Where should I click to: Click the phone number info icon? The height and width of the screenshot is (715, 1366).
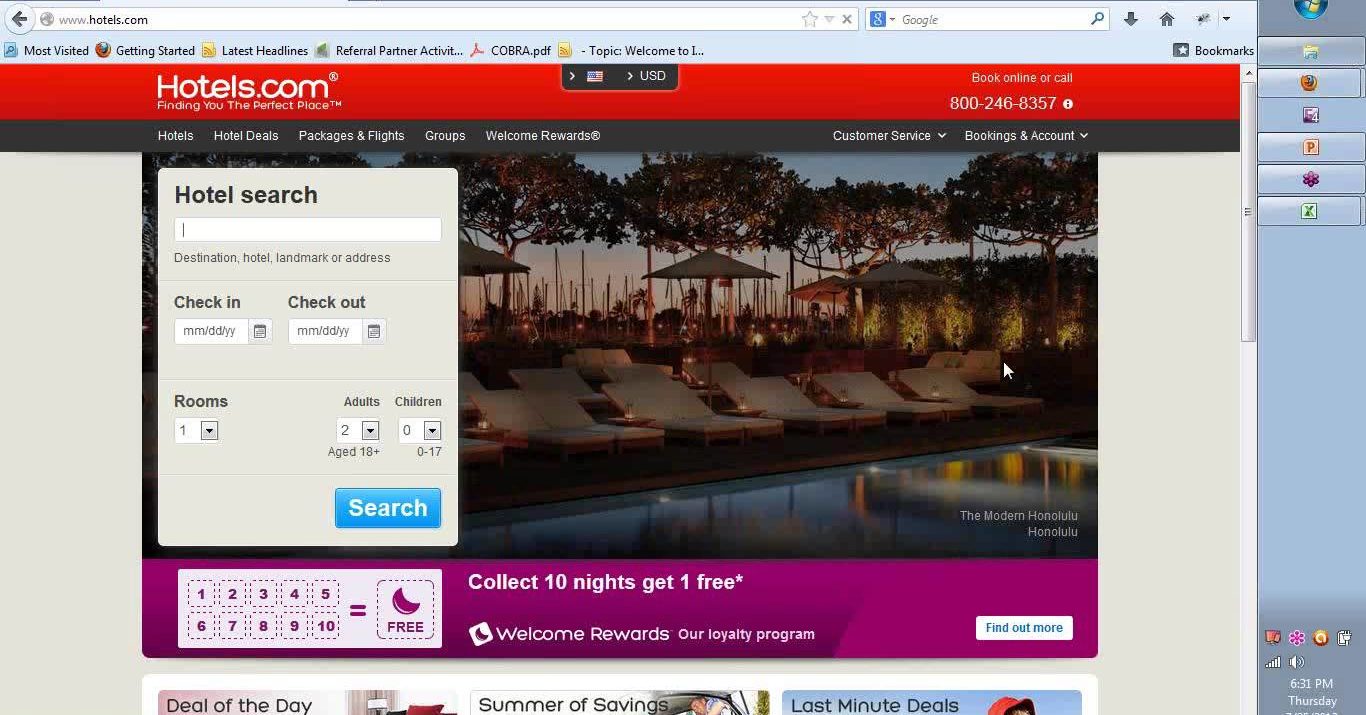point(1068,104)
